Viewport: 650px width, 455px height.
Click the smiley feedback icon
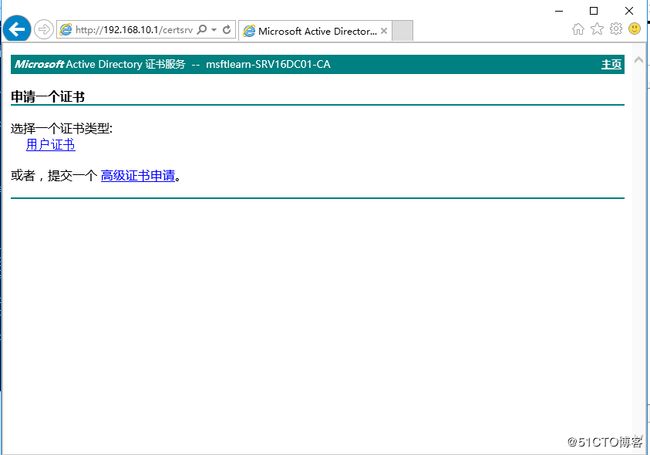coord(635,29)
